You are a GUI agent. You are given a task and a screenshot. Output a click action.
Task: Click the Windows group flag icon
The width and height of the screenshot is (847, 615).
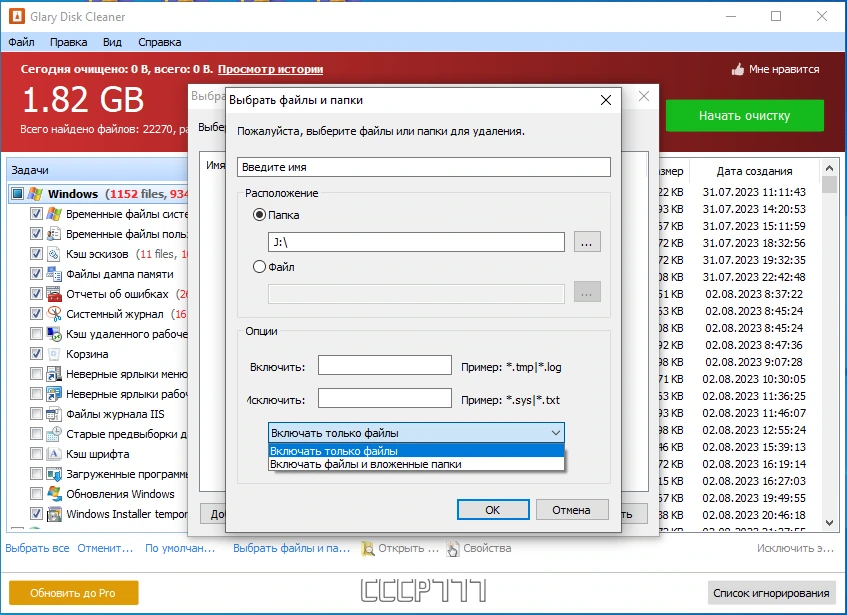click(36, 193)
